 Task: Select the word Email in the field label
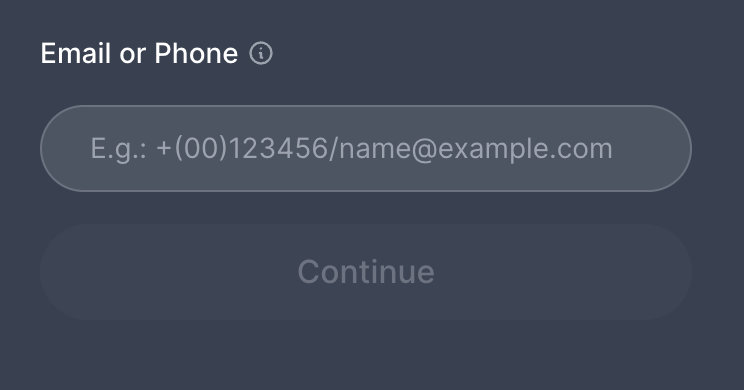tap(75, 53)
